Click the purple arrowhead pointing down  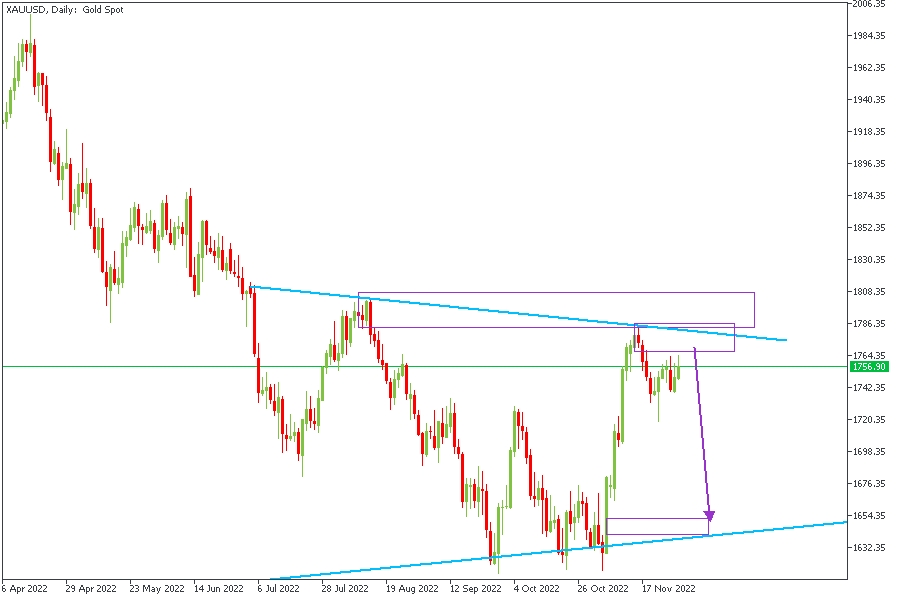pyautogui.click(x=710, y=516)
